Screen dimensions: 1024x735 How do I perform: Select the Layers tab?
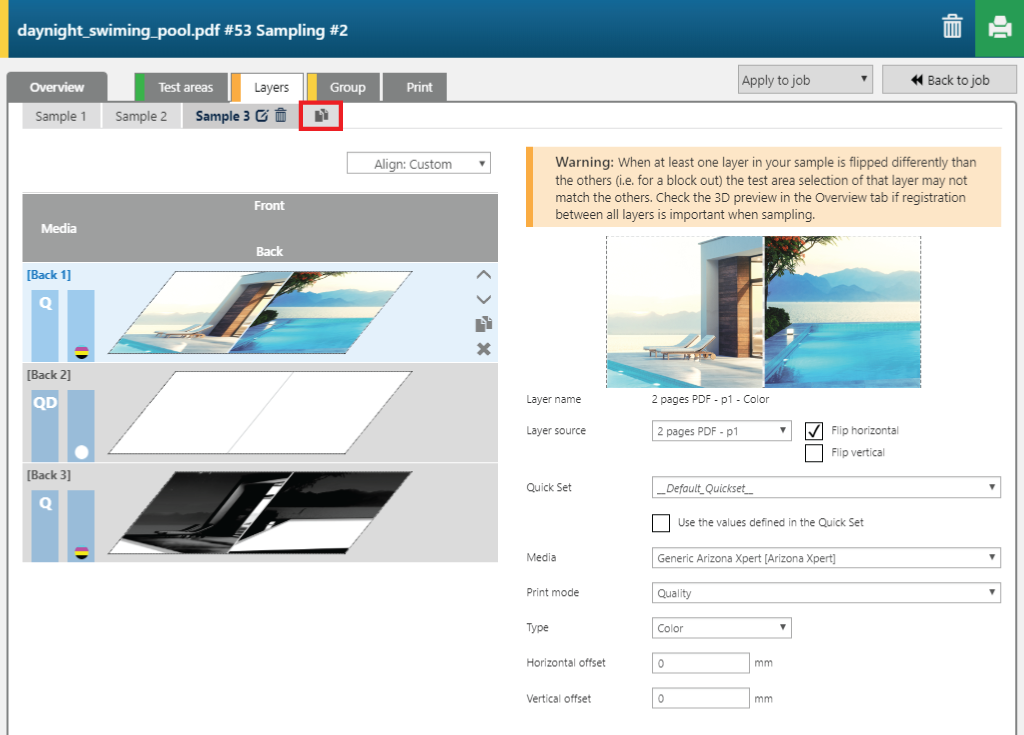point(267,87)
